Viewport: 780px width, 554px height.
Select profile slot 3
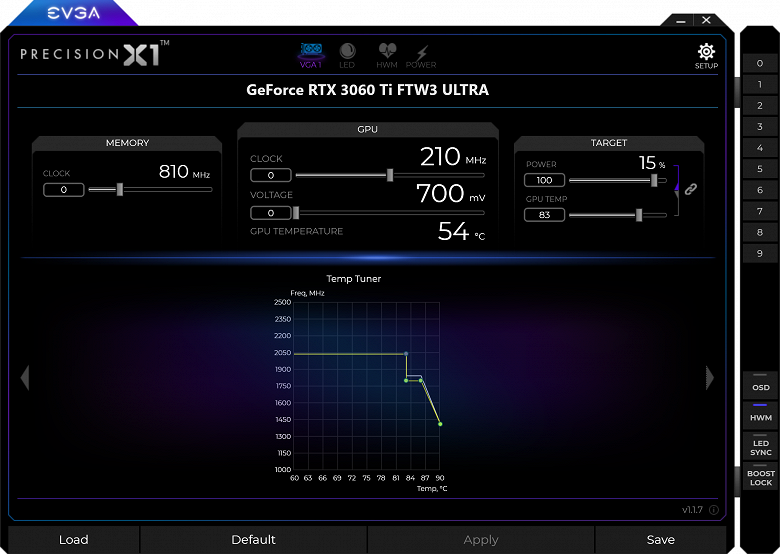pos(760,126)
